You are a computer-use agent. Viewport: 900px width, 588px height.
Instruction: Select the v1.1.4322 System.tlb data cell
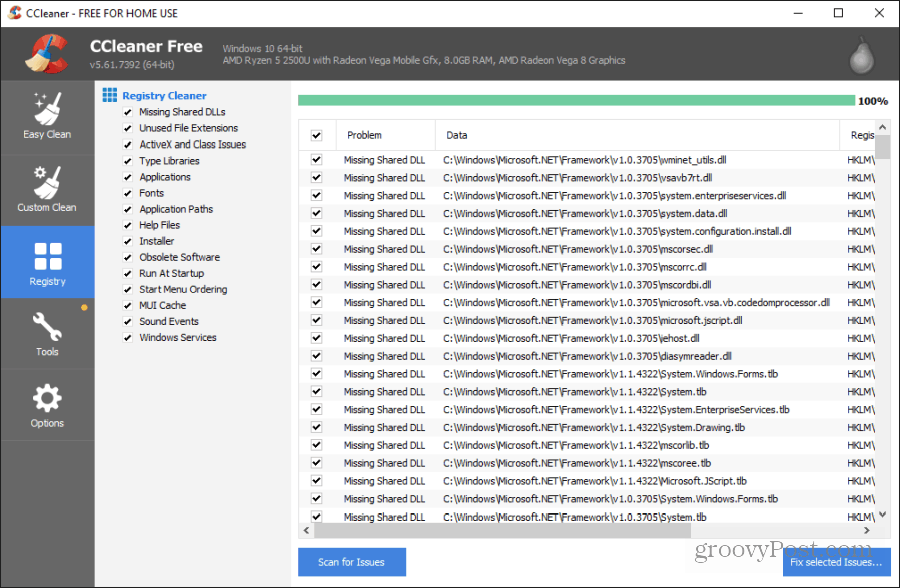(x=575, y=392)
